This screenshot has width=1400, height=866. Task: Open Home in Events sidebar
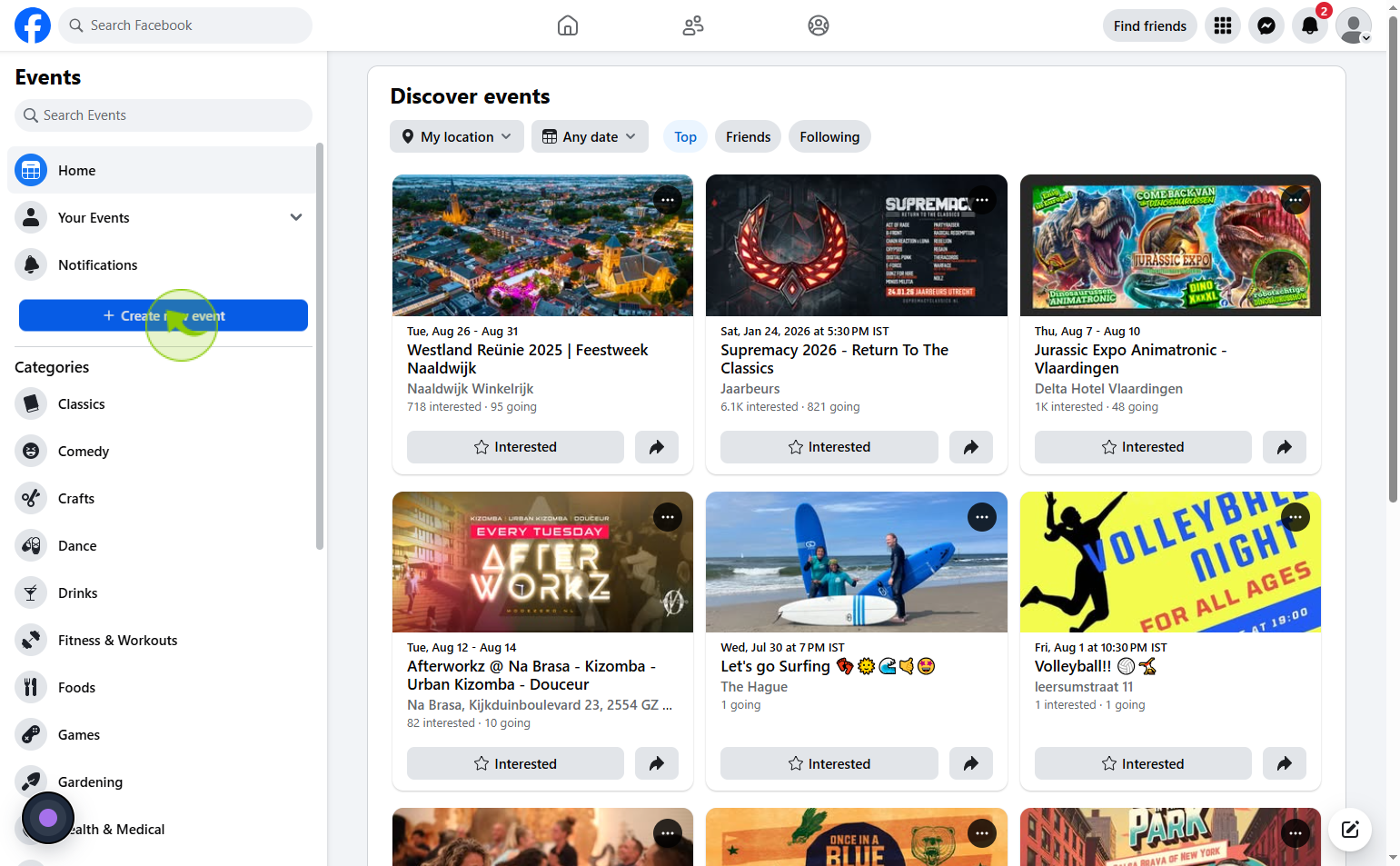coord(162,170)
